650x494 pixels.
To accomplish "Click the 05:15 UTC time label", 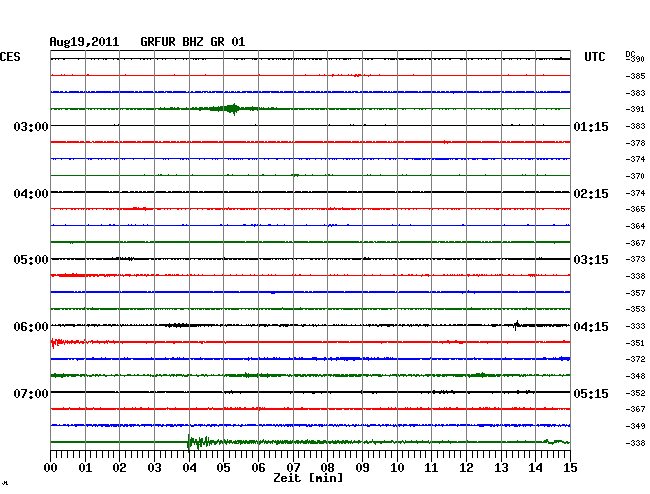I will coord(591,393).
